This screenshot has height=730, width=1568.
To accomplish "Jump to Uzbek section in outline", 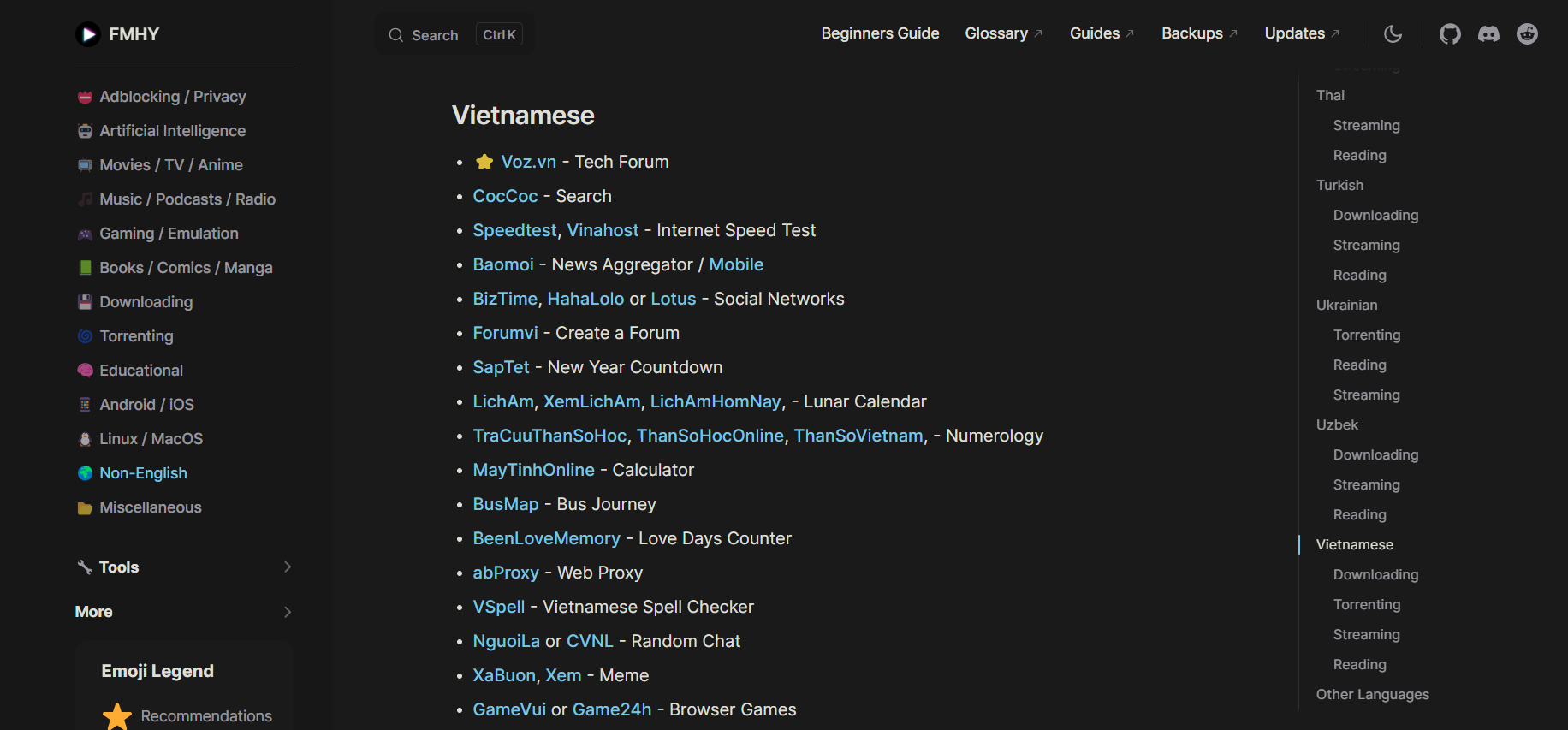I will point(1337,424).
